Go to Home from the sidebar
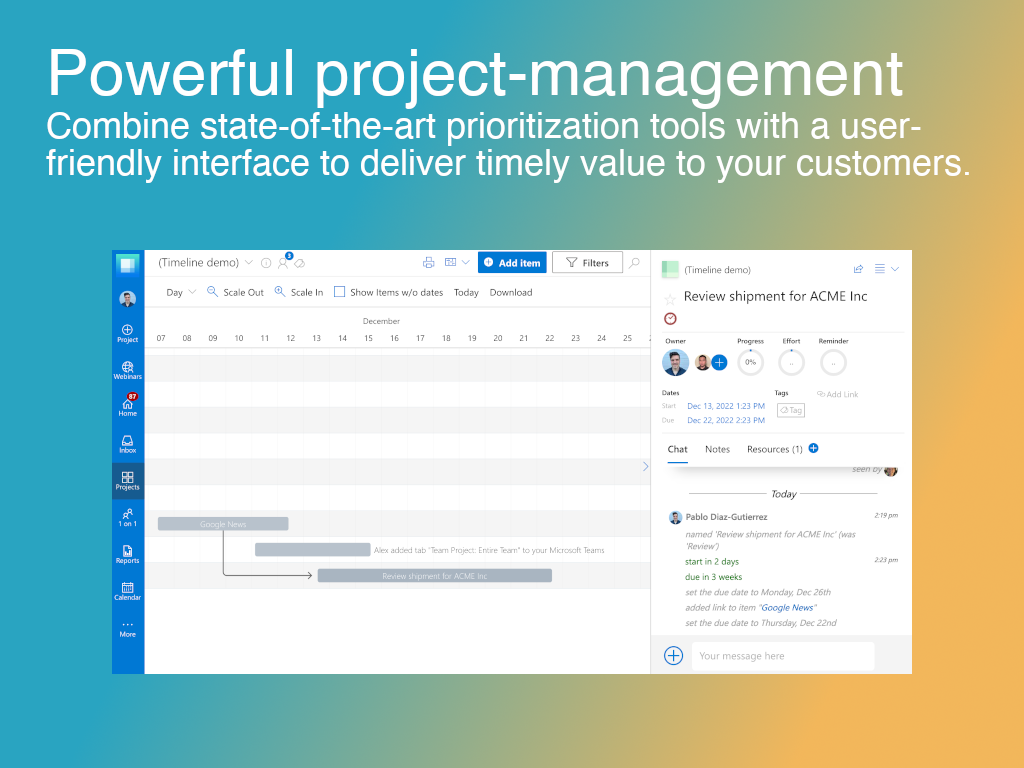Screen dimensions: 1024x768 (127, 406)
